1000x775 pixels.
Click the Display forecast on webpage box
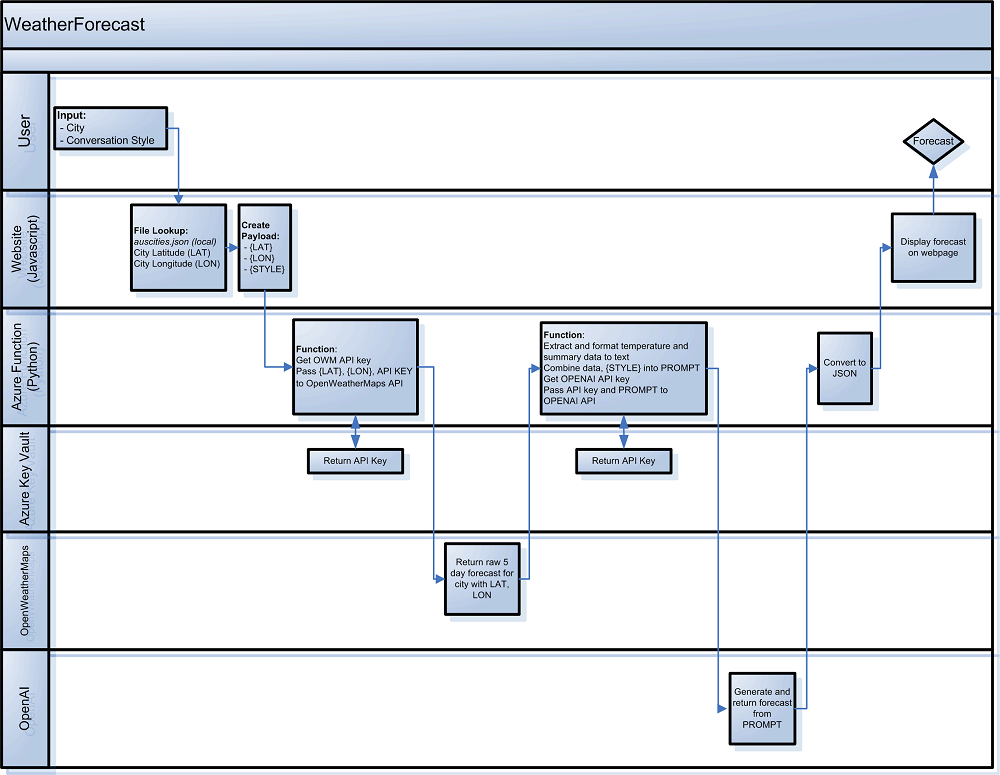(932, 247)
